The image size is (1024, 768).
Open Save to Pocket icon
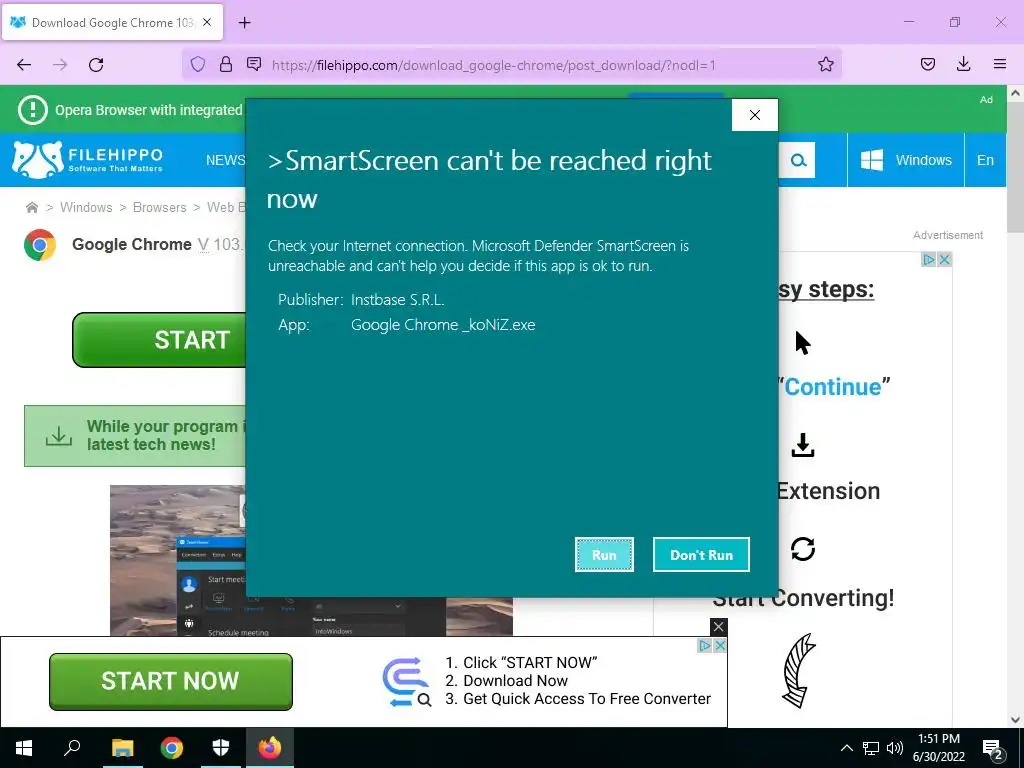click(x=927, y=64)
